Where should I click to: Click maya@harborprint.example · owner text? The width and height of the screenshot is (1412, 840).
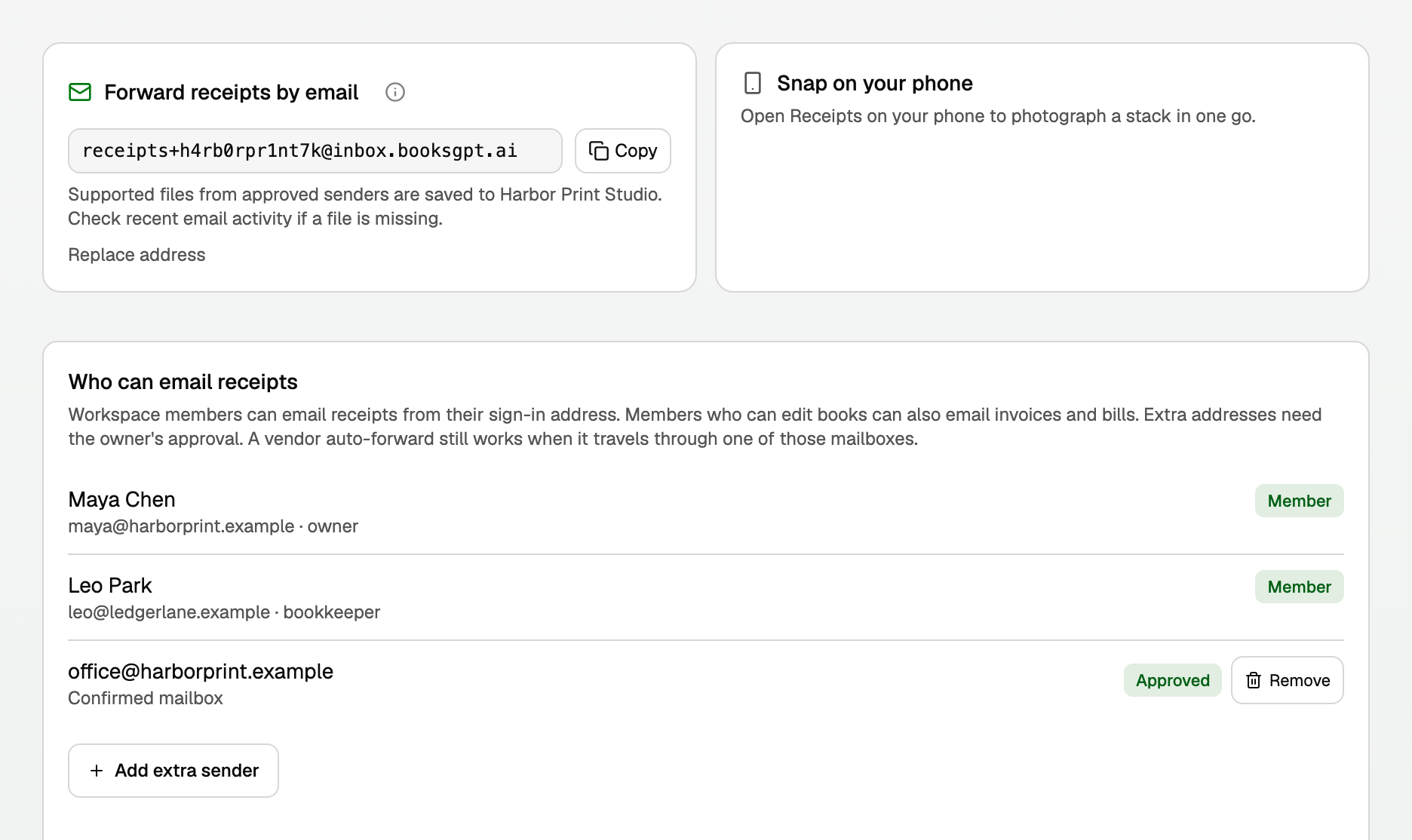click(x=213, y=526)
